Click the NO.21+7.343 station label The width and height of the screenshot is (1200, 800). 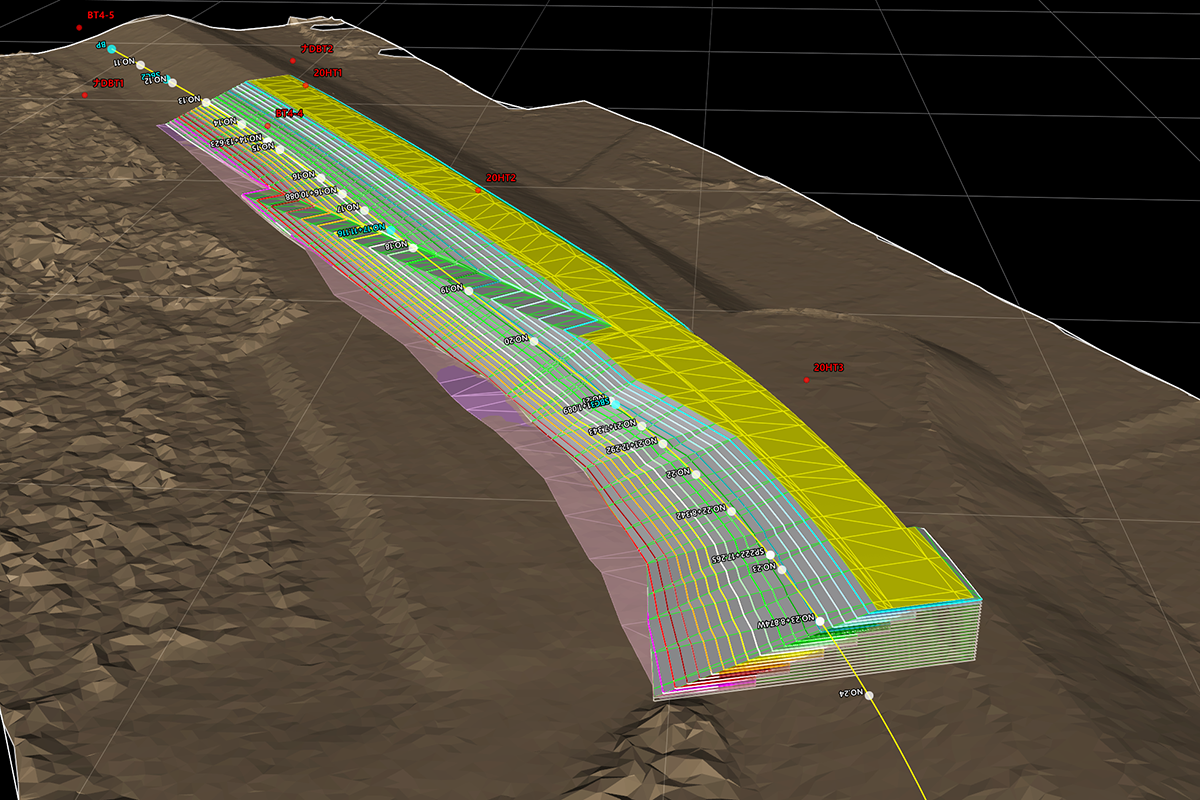[x=611, y=428]
